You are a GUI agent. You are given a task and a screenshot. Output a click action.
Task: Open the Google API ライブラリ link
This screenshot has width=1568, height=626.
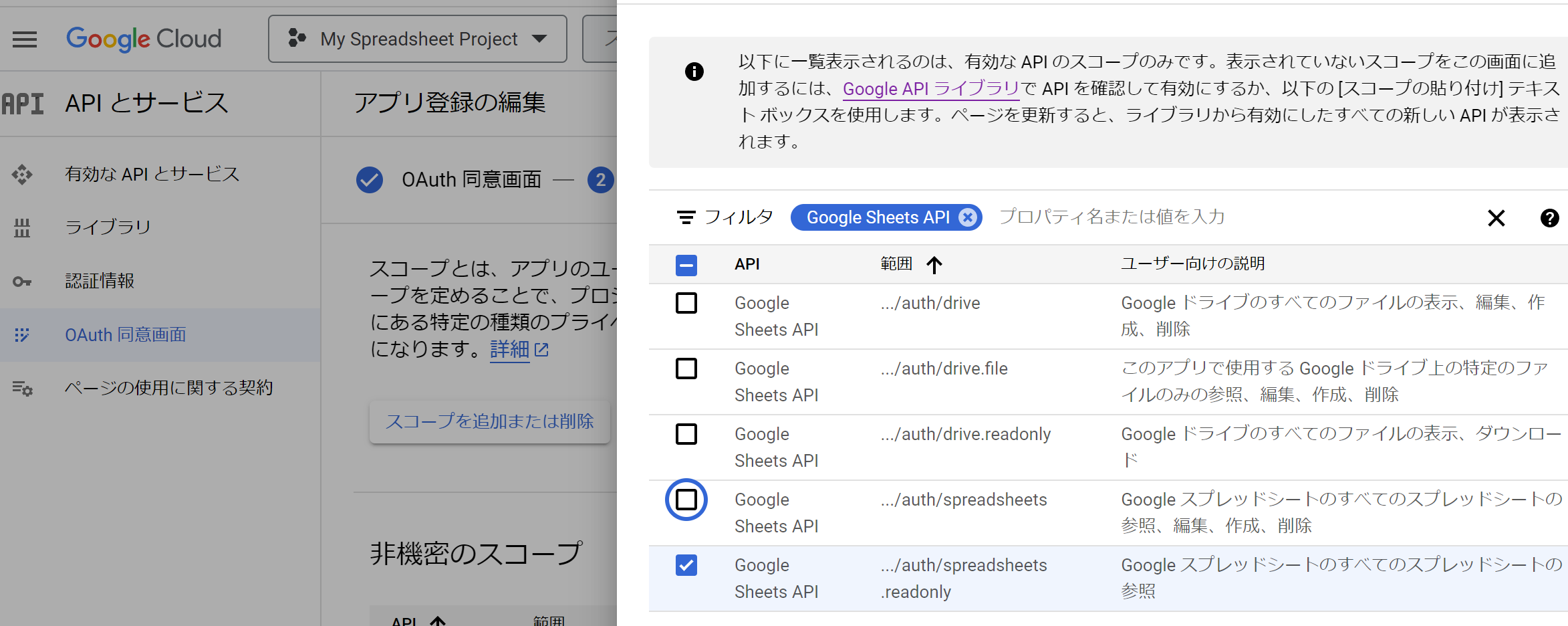pos(931,88)
